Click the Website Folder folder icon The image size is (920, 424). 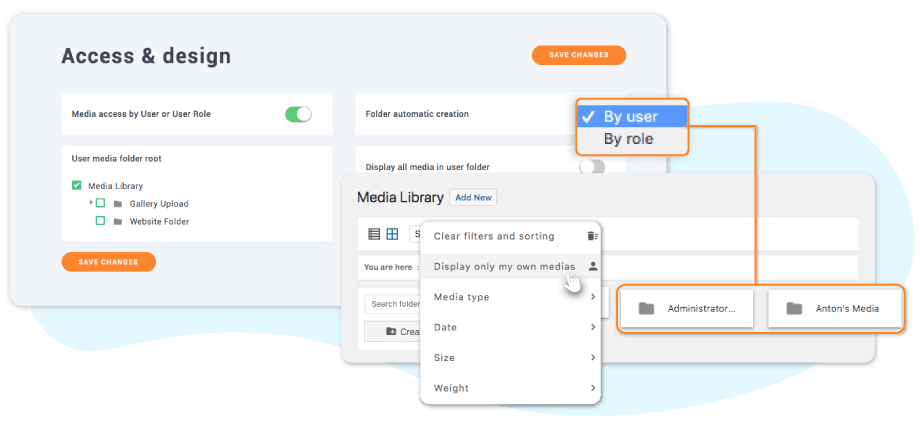(x=118, y=221)
